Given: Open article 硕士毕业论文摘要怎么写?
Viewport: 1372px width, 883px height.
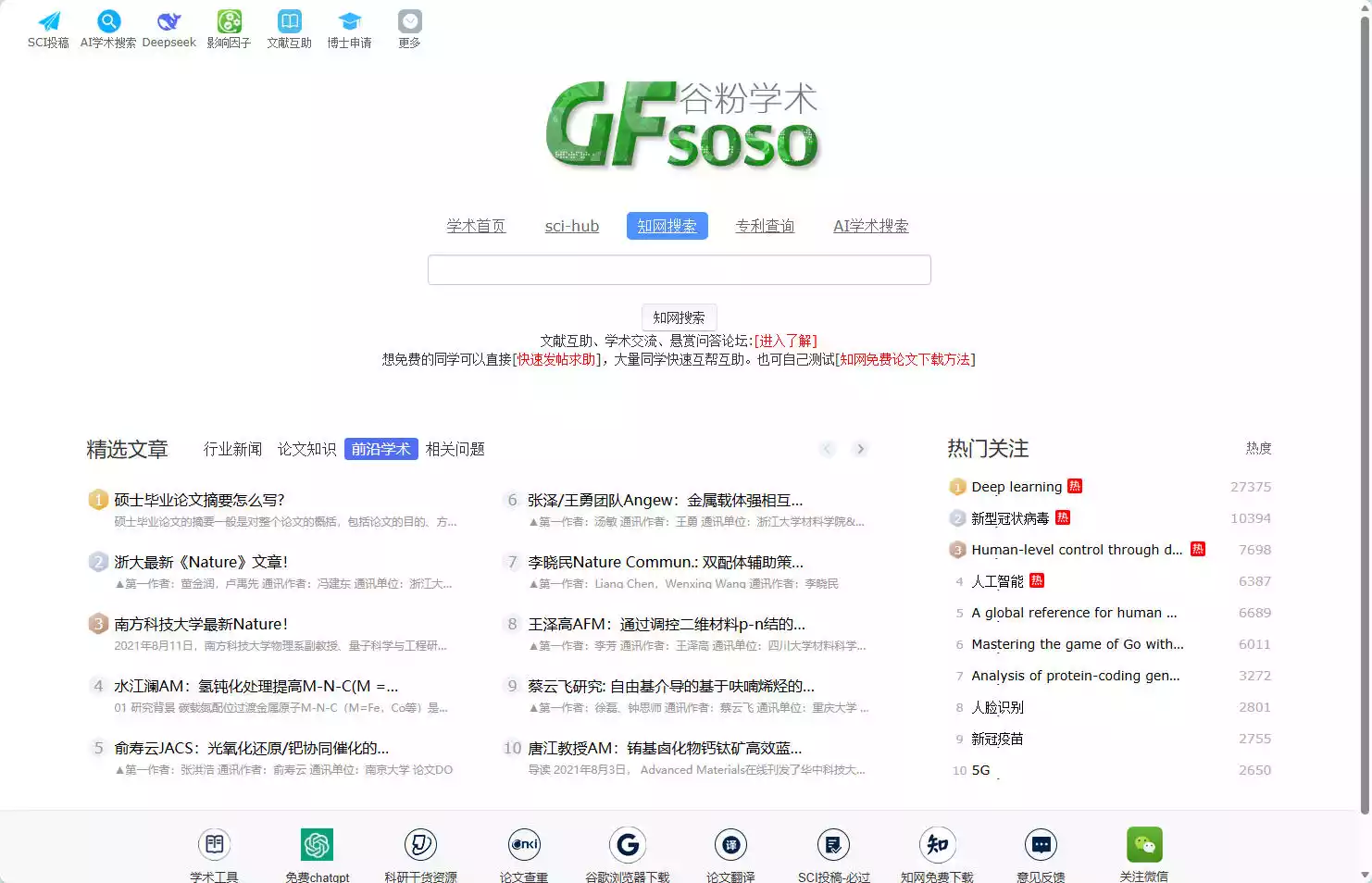Looking at the screenshot, I should tap(199, 500).
